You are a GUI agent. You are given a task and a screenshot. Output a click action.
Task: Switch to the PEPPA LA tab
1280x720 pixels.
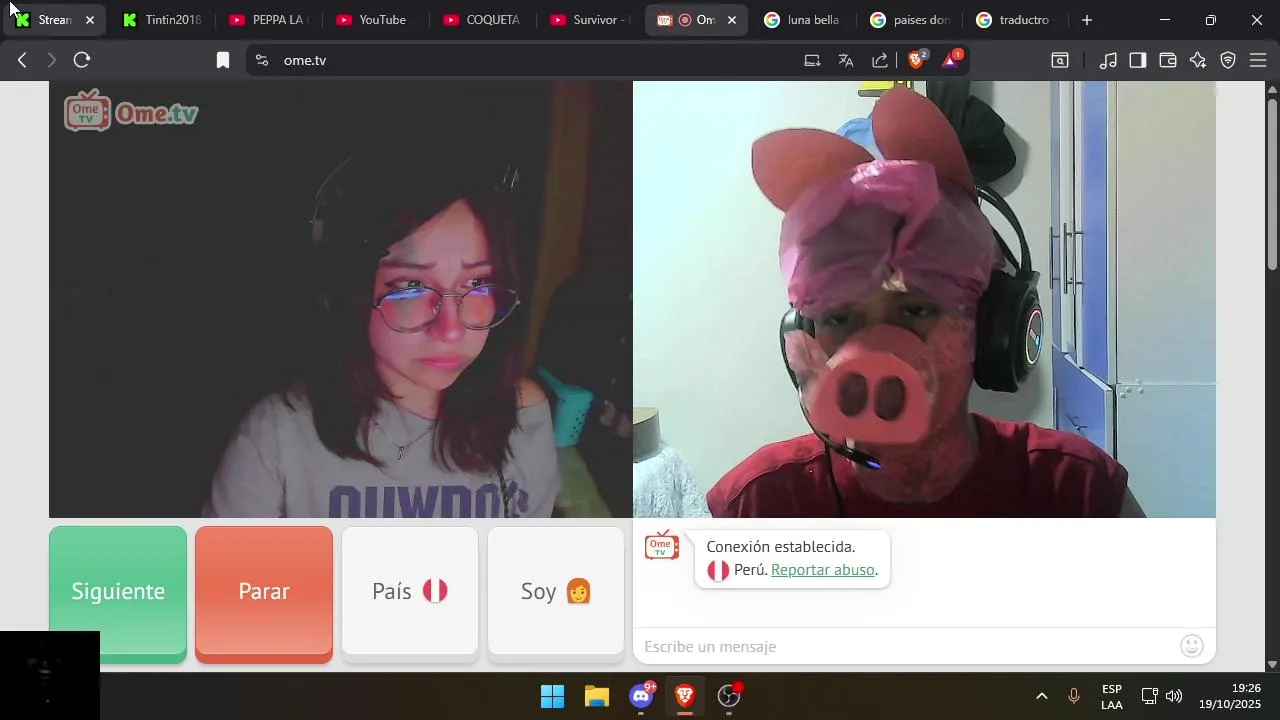click(x=268, y=20)
